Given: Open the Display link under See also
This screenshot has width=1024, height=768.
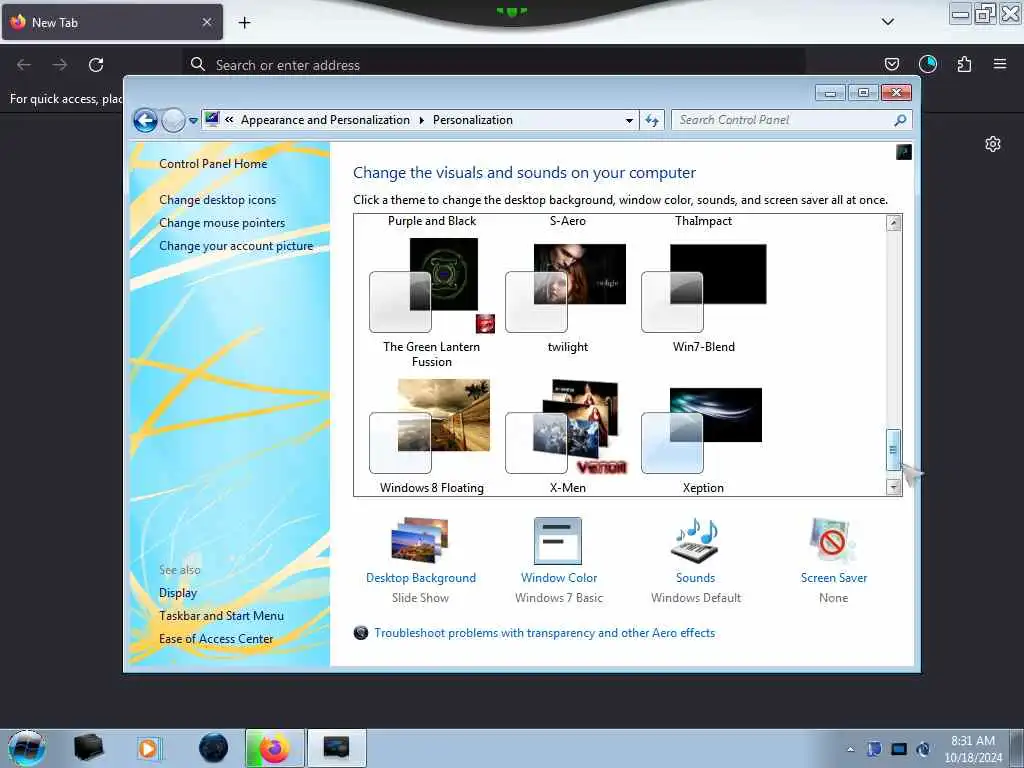Looking at the screenshot, I should tap(178, 593).
